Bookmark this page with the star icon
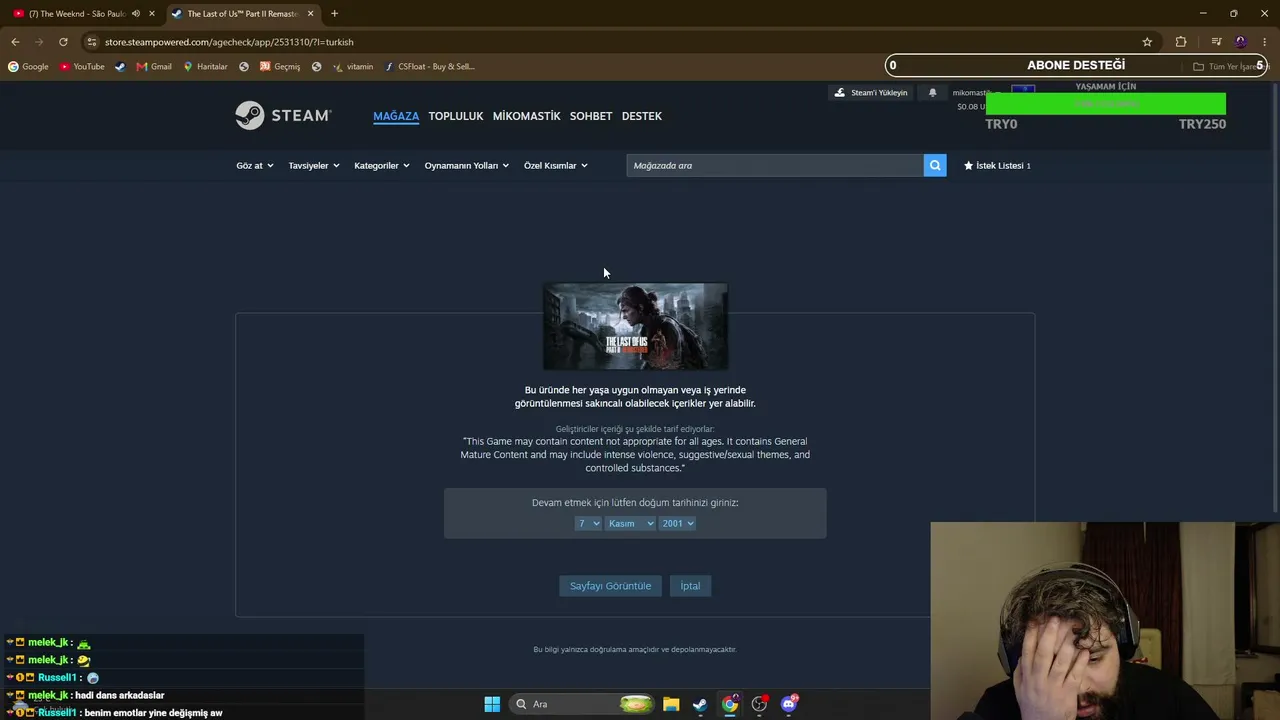Image resolution: width=1280 pixels, height=720 pixels. pos(1147,42)
